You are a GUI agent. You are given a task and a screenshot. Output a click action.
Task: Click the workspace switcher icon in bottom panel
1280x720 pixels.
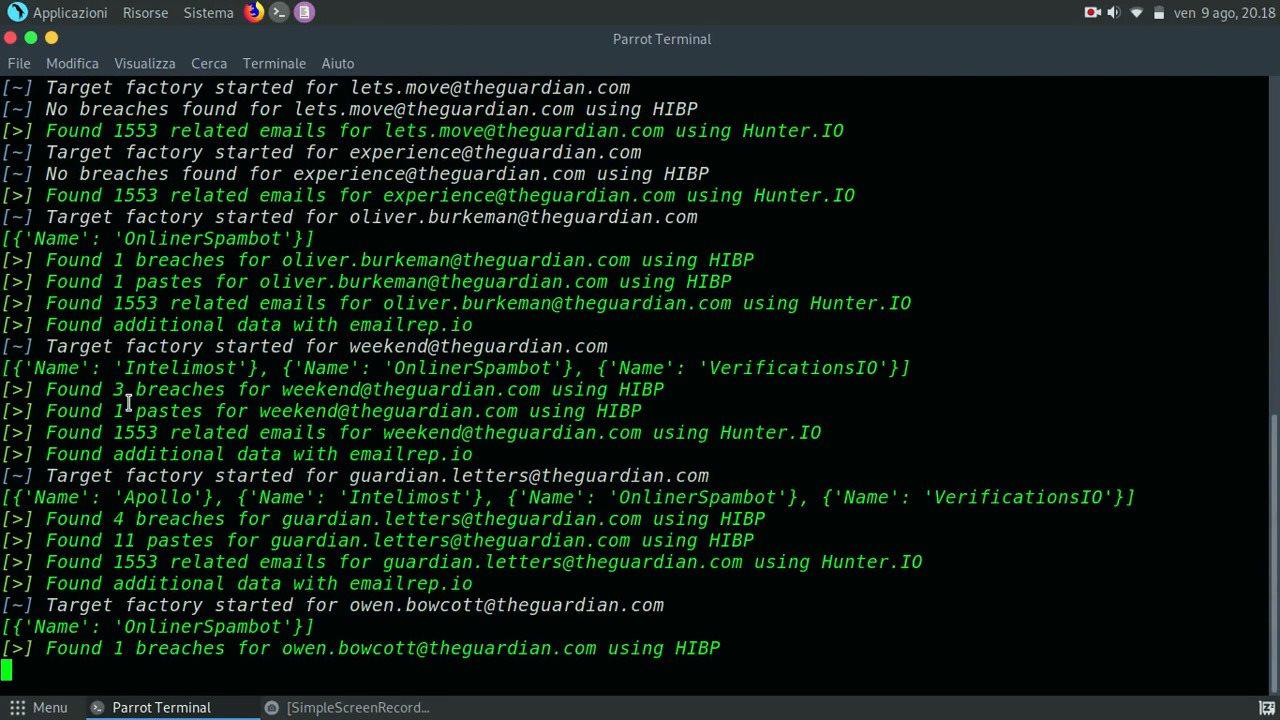pos(1266,708)
